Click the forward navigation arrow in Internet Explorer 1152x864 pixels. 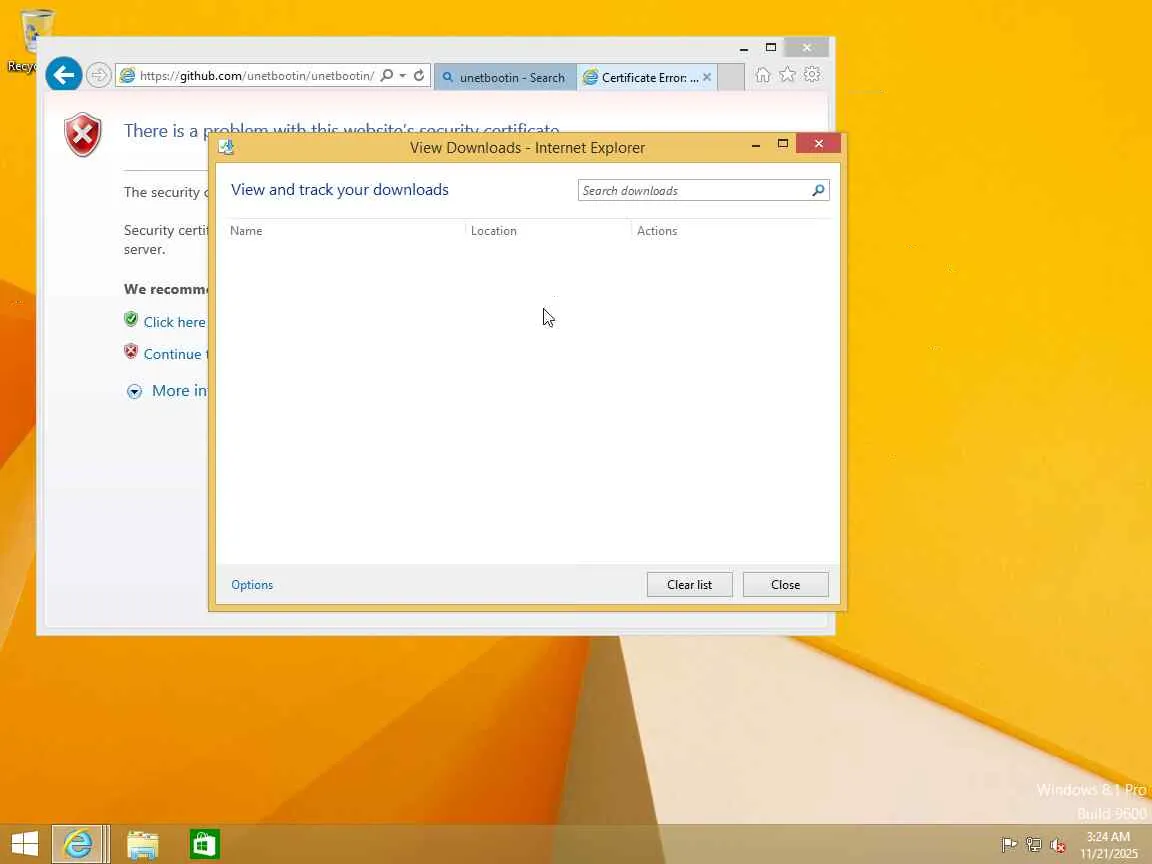click(x=98, y=75)
